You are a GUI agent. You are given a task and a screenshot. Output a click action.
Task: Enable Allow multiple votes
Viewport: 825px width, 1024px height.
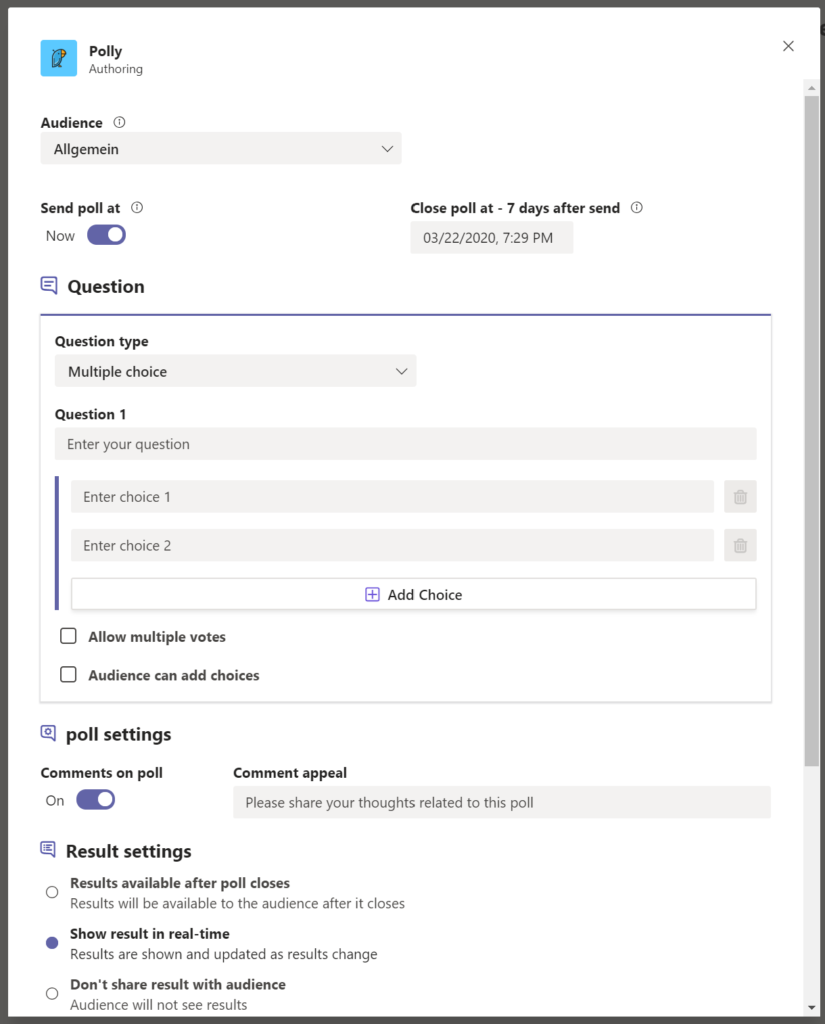(68, 635)
